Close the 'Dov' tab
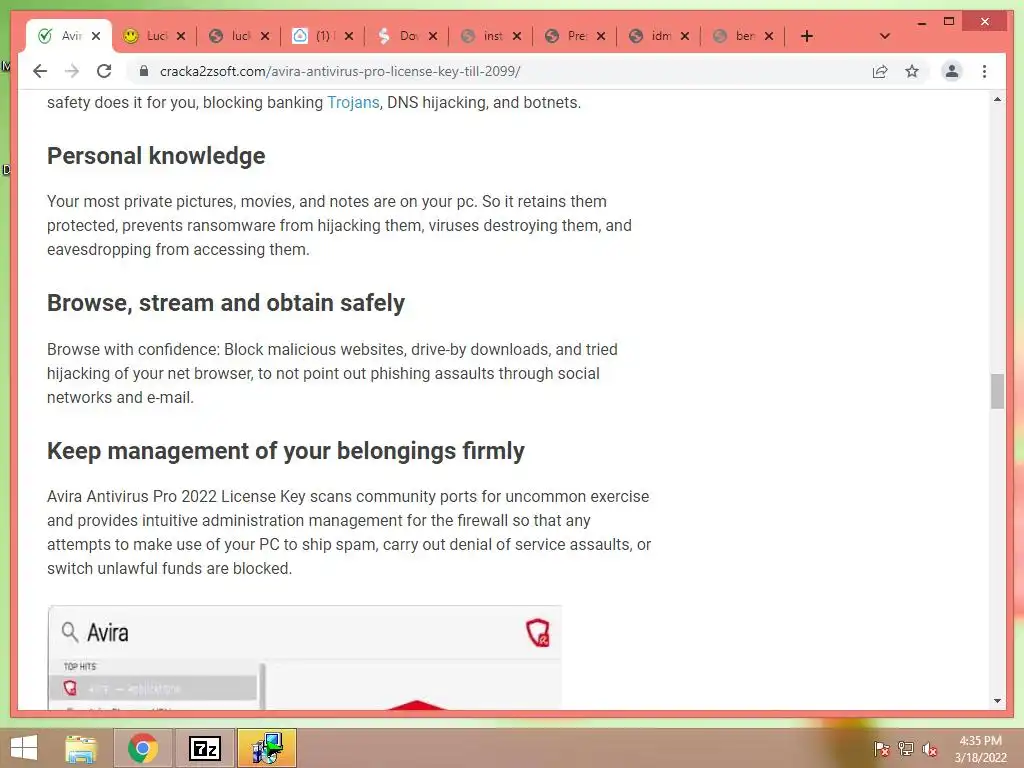This screenshot has width=1024, height=768. 433,36
